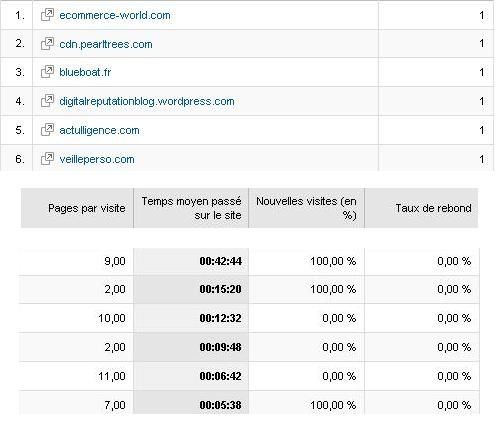Select the 11,00 pages per visit cell

pos(76,376)
